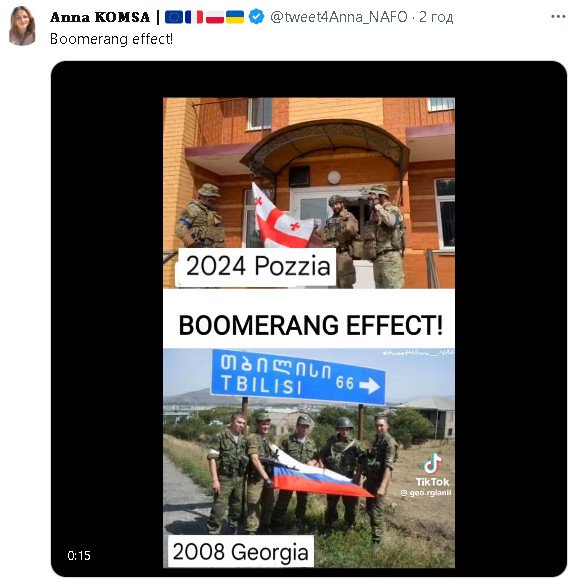
Task: Open the post timestamp link
Action: (x=436, y=17)
